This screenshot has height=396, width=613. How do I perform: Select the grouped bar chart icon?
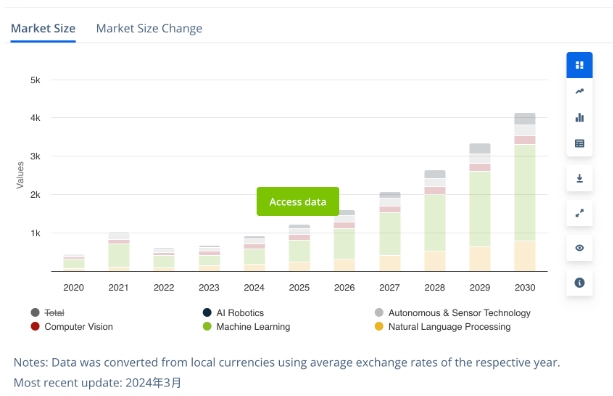tap(579, 117)
